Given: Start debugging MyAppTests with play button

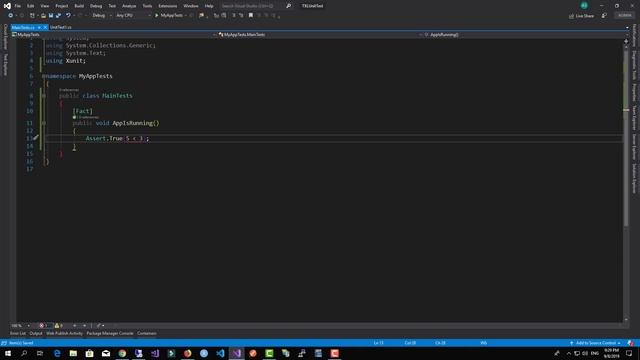Looking at the screenshot, I should coord(169,16).
